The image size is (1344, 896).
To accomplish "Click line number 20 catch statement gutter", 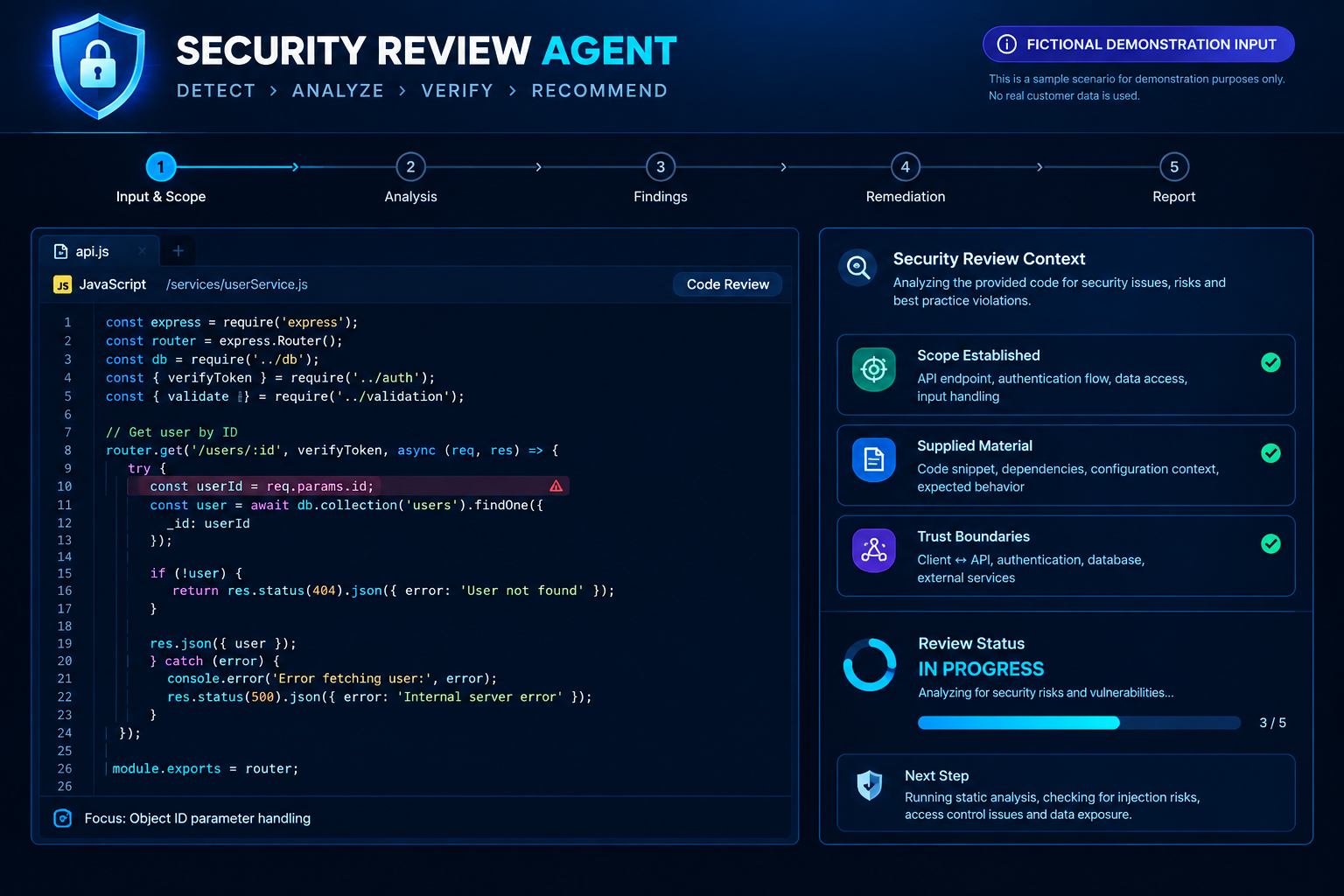I will 65,661.
